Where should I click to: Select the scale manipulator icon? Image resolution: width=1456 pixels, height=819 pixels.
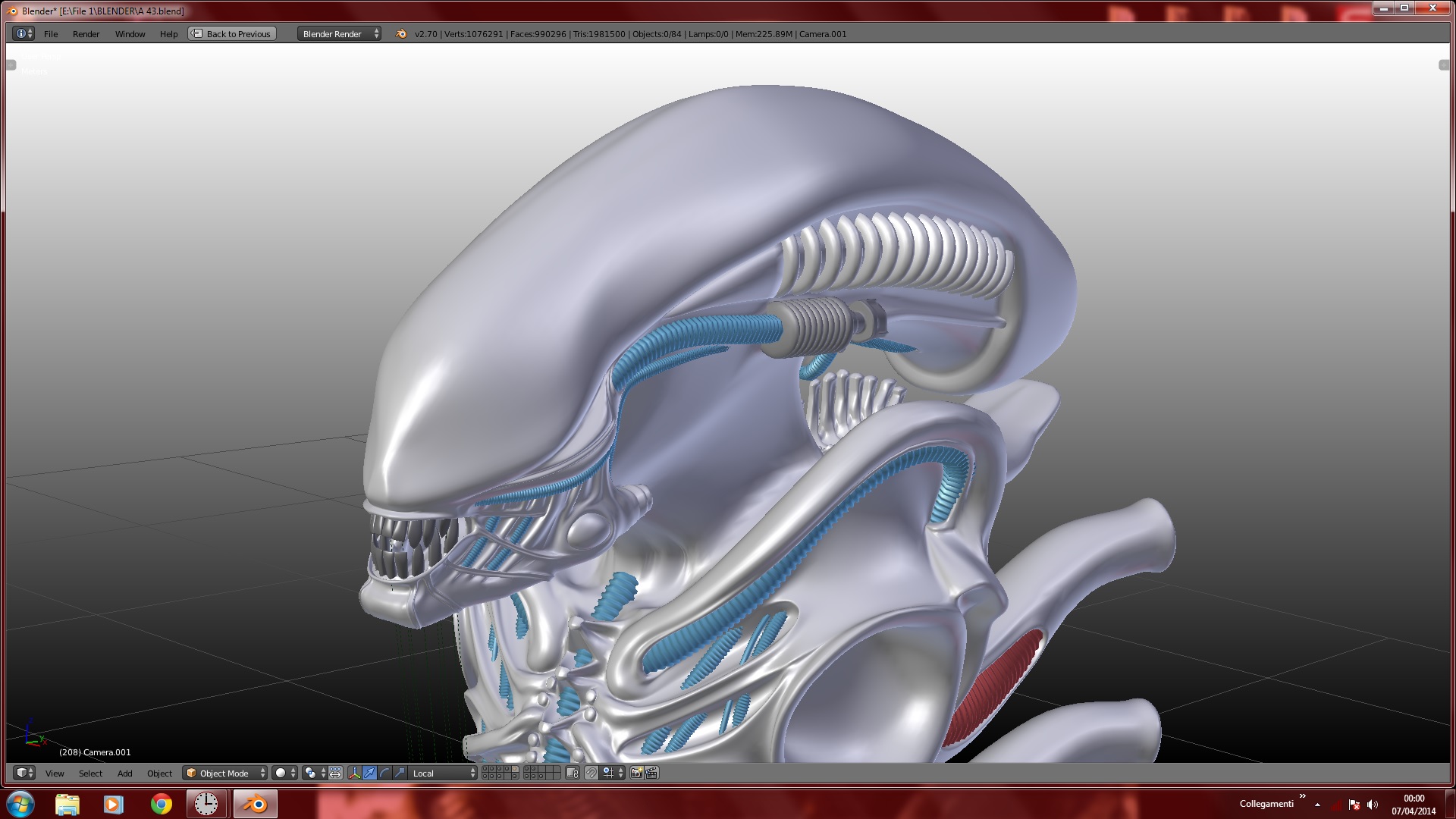[x=400, y=773]
